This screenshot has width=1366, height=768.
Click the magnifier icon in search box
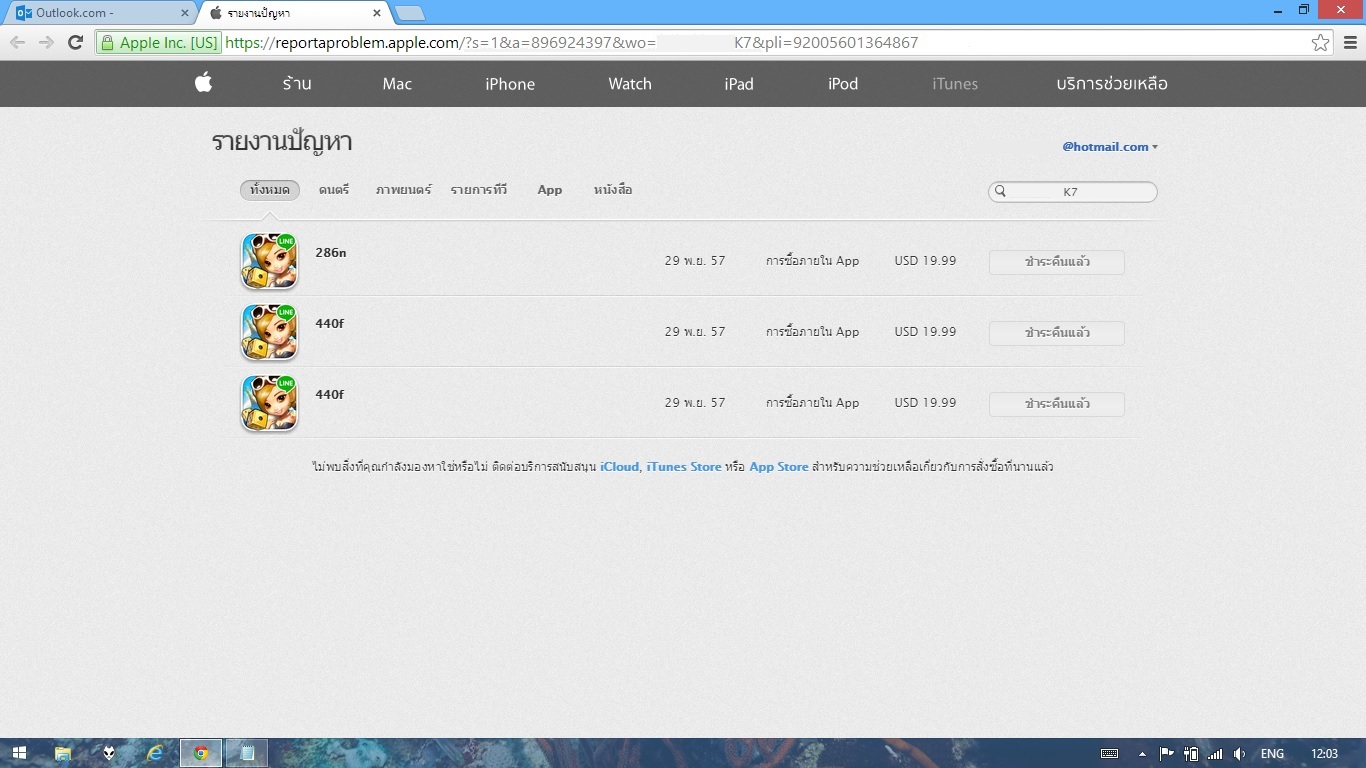(x=1000, y=191)
